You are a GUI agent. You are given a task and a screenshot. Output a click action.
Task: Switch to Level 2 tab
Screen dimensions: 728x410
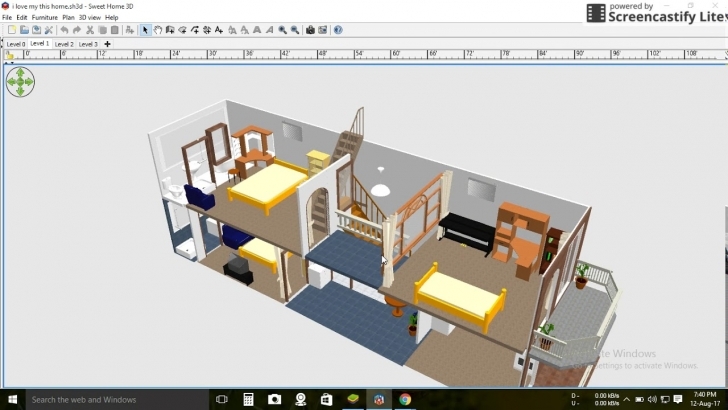[64, 44]
